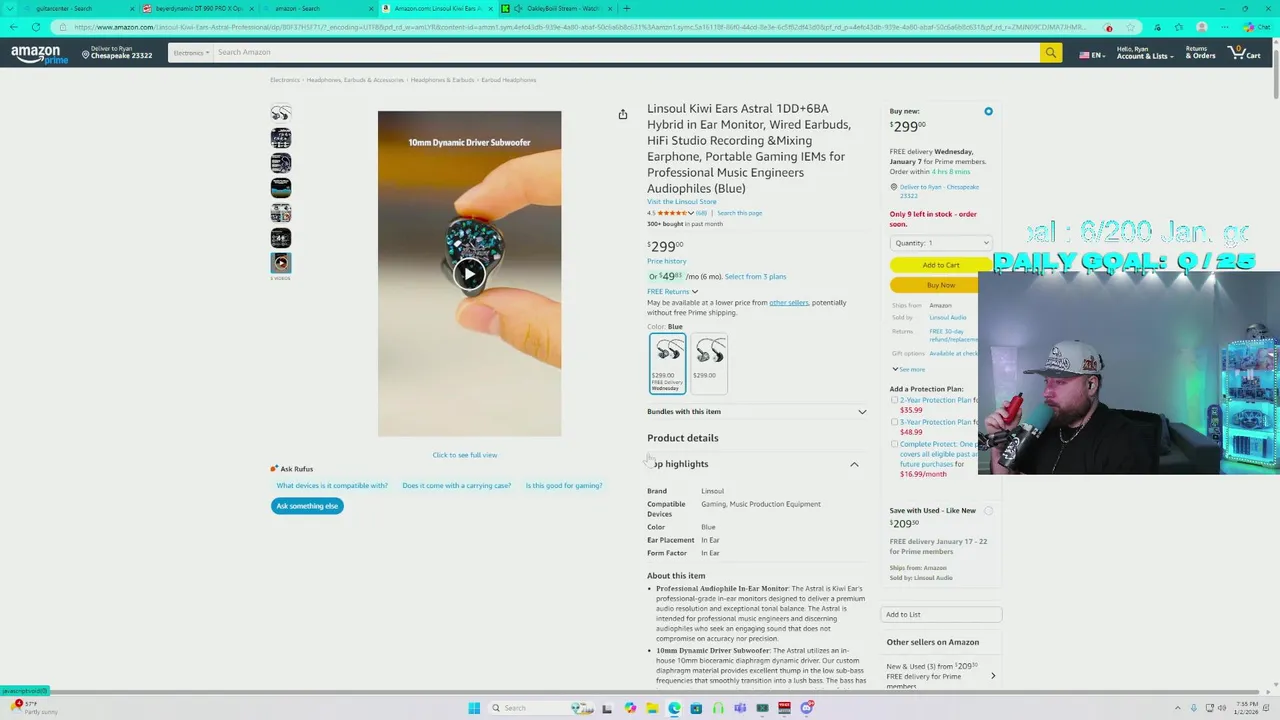Open the shopping cart icon
Screen dimensions: 1280x720
(1245, 52)
